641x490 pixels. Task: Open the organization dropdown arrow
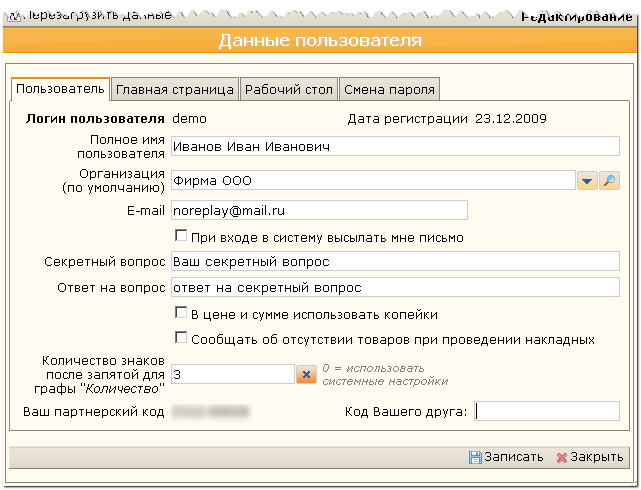[x=588, y=181]
